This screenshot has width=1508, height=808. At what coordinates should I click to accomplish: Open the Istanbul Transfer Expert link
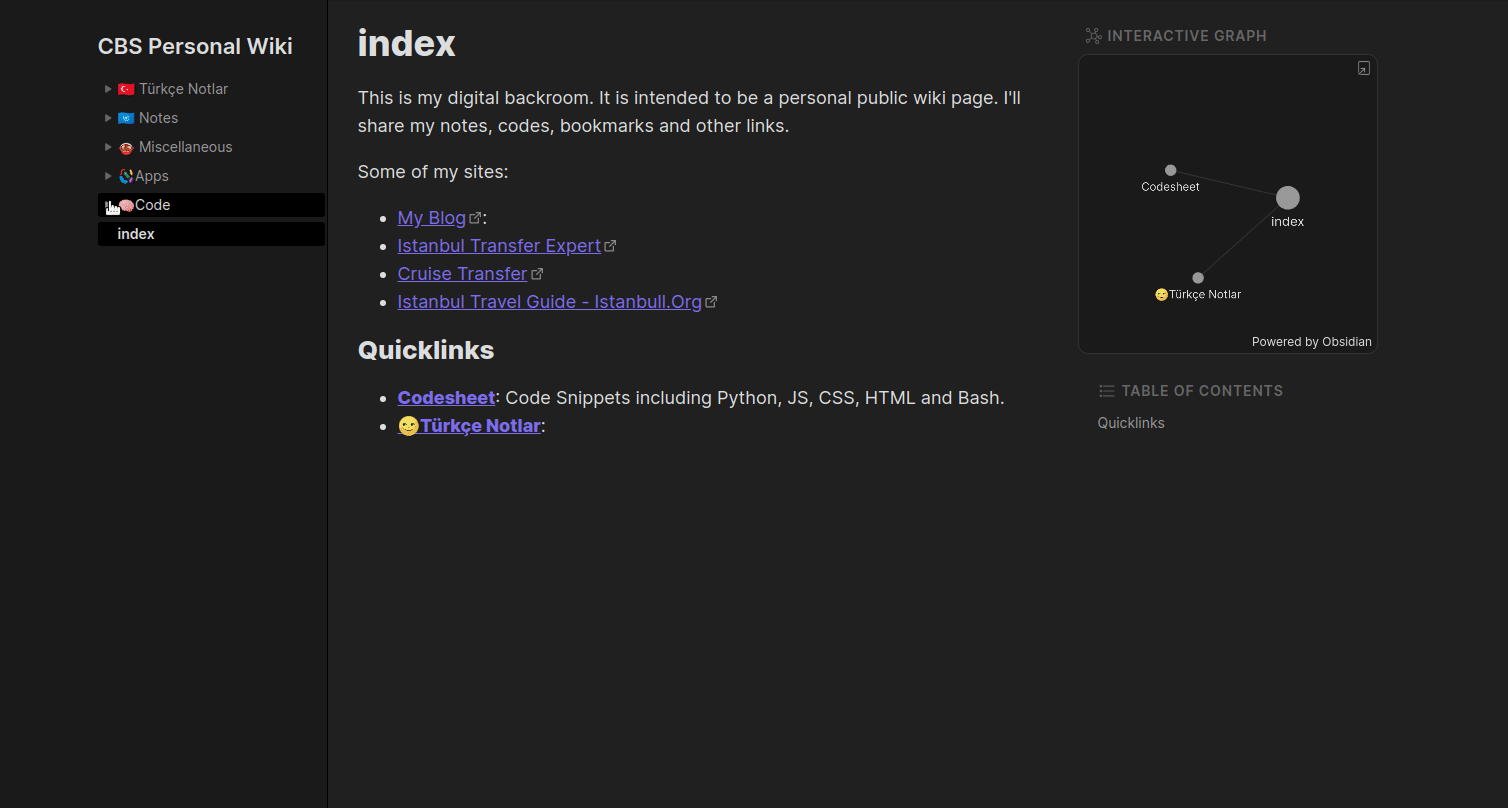click(499, 246)
